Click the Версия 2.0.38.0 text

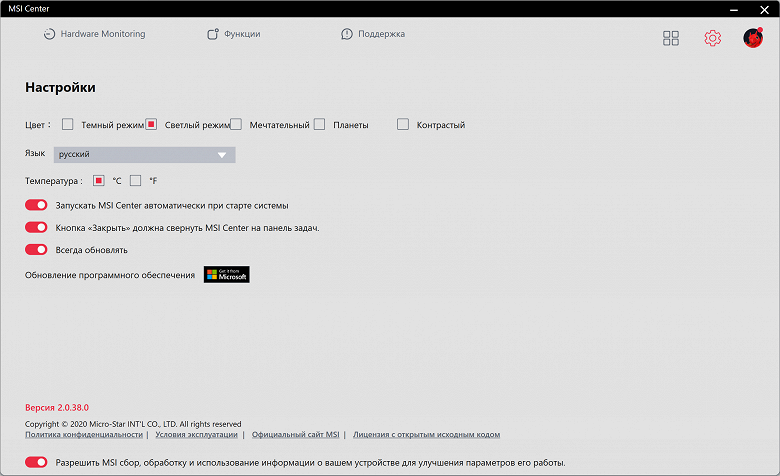[57, 407]
